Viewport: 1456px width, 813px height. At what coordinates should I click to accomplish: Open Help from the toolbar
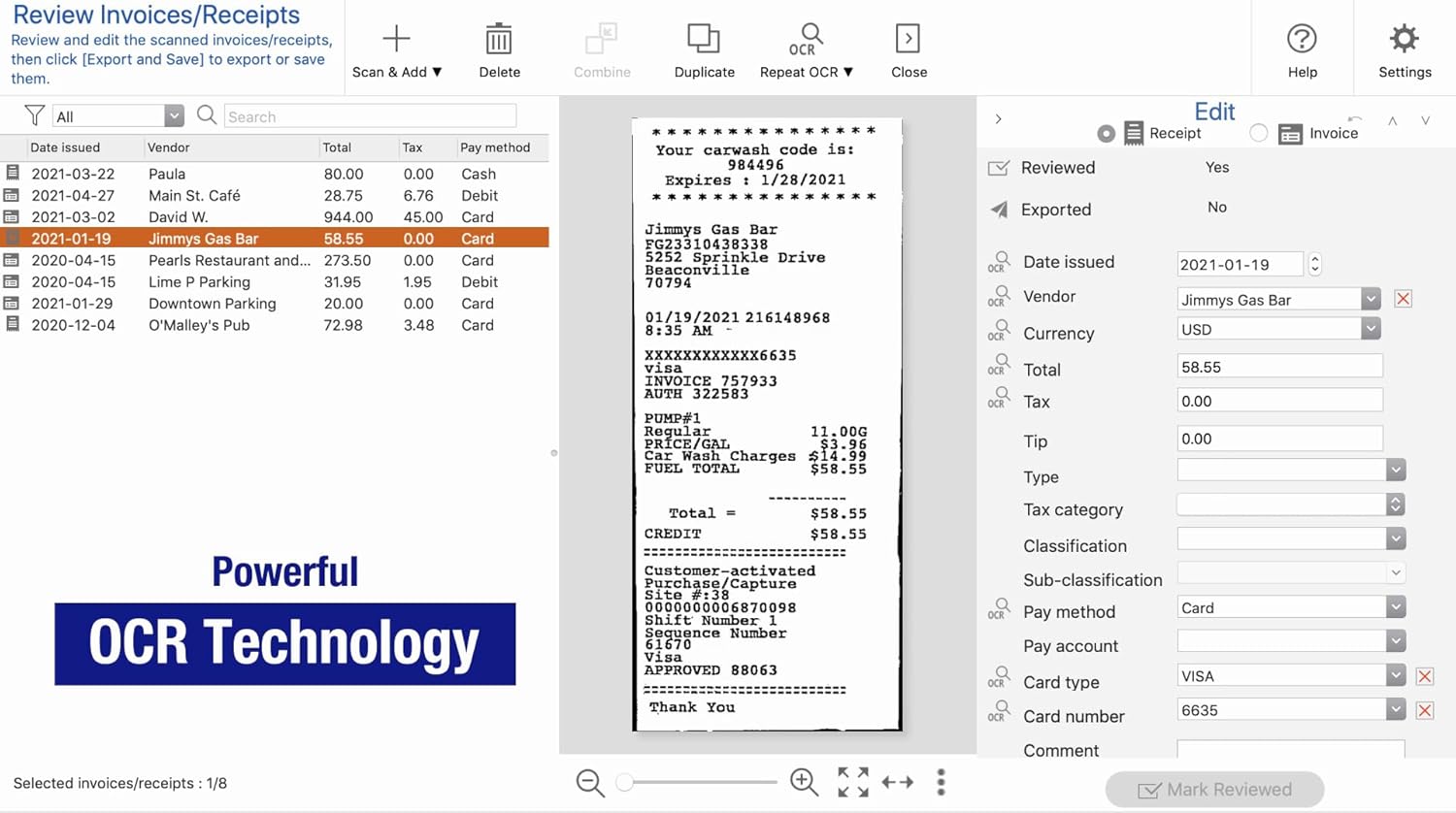pyautogui.click(x=1302, y=40)
